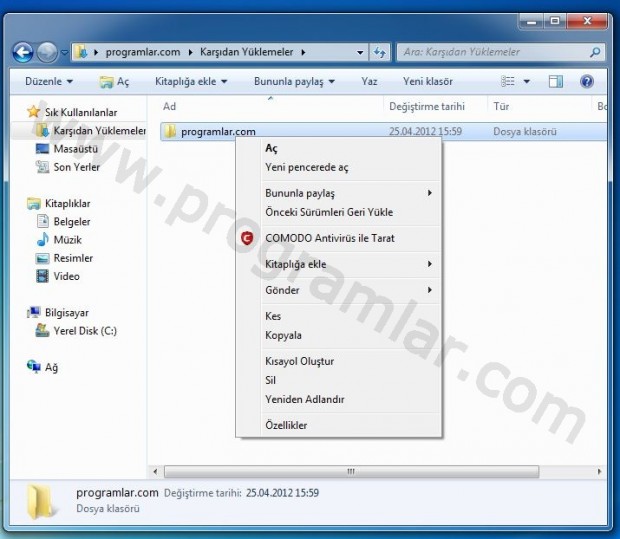Click the Forward navigation arrow
The height and width of the screenshot is (539, 620).
pos(47,52)
